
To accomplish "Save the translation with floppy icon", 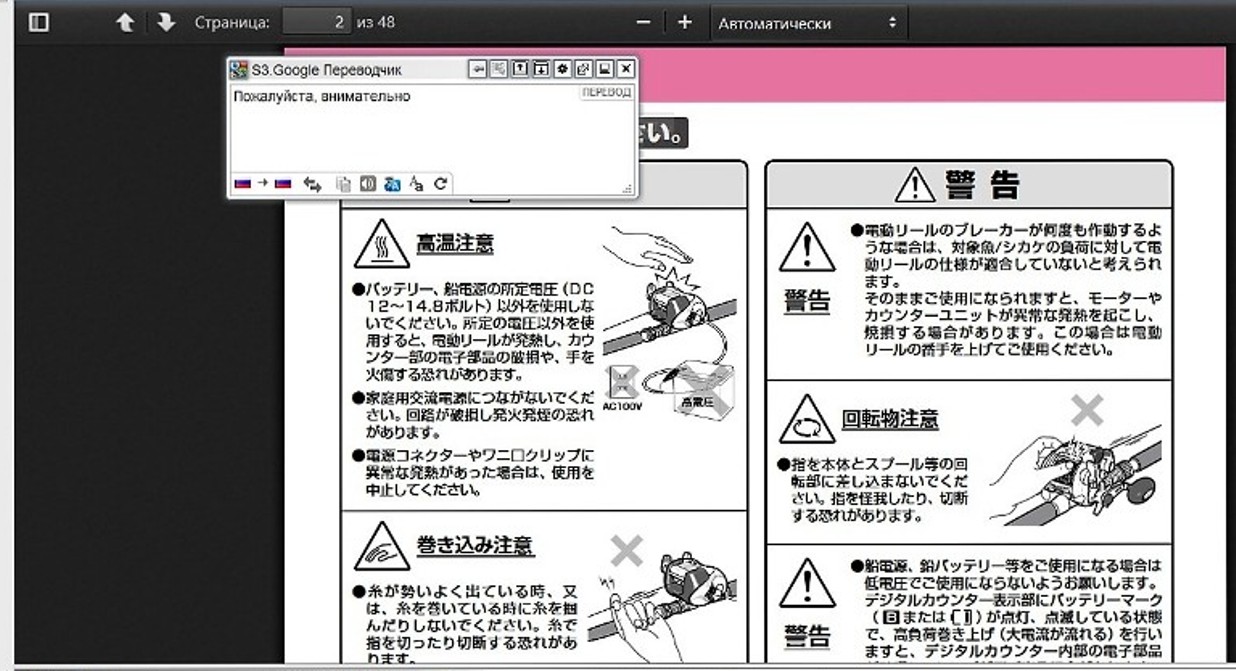I will 604,69.
